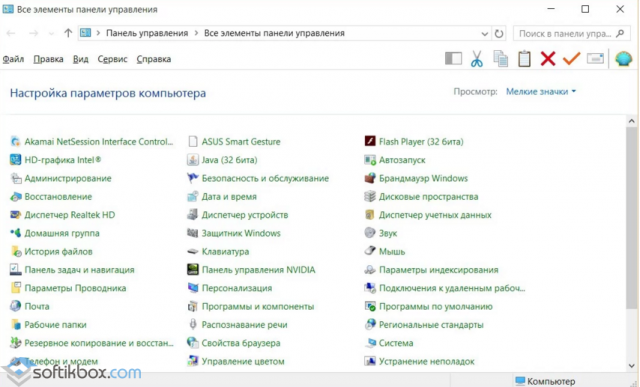
Task: Open История файлов link
Action: point(58,251)
